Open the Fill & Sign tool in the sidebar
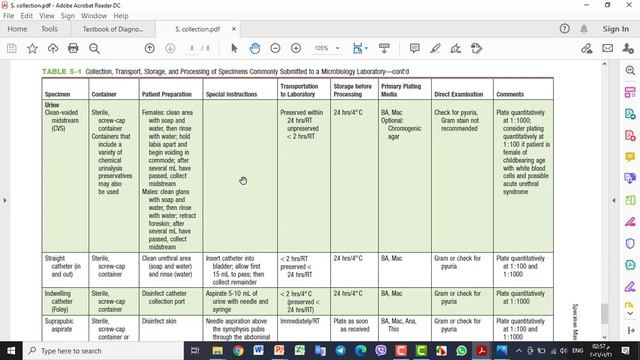 click(x=630, y=287)
